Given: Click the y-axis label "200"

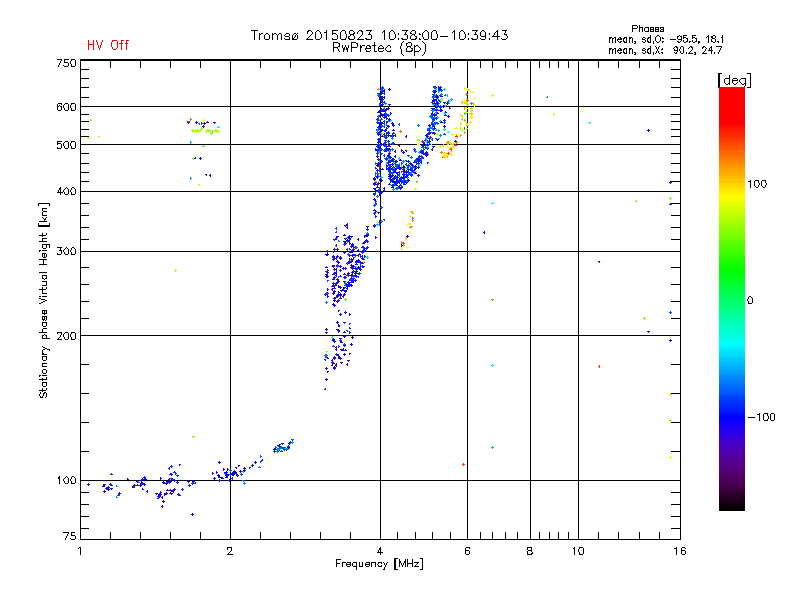Looking at the screenshot, I should pyautogui.click(x=66, y=336).
